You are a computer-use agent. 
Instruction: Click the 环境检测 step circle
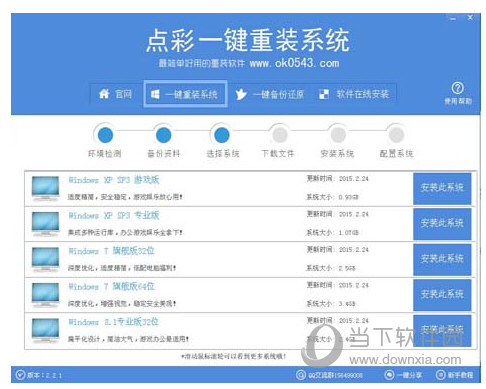105,135
